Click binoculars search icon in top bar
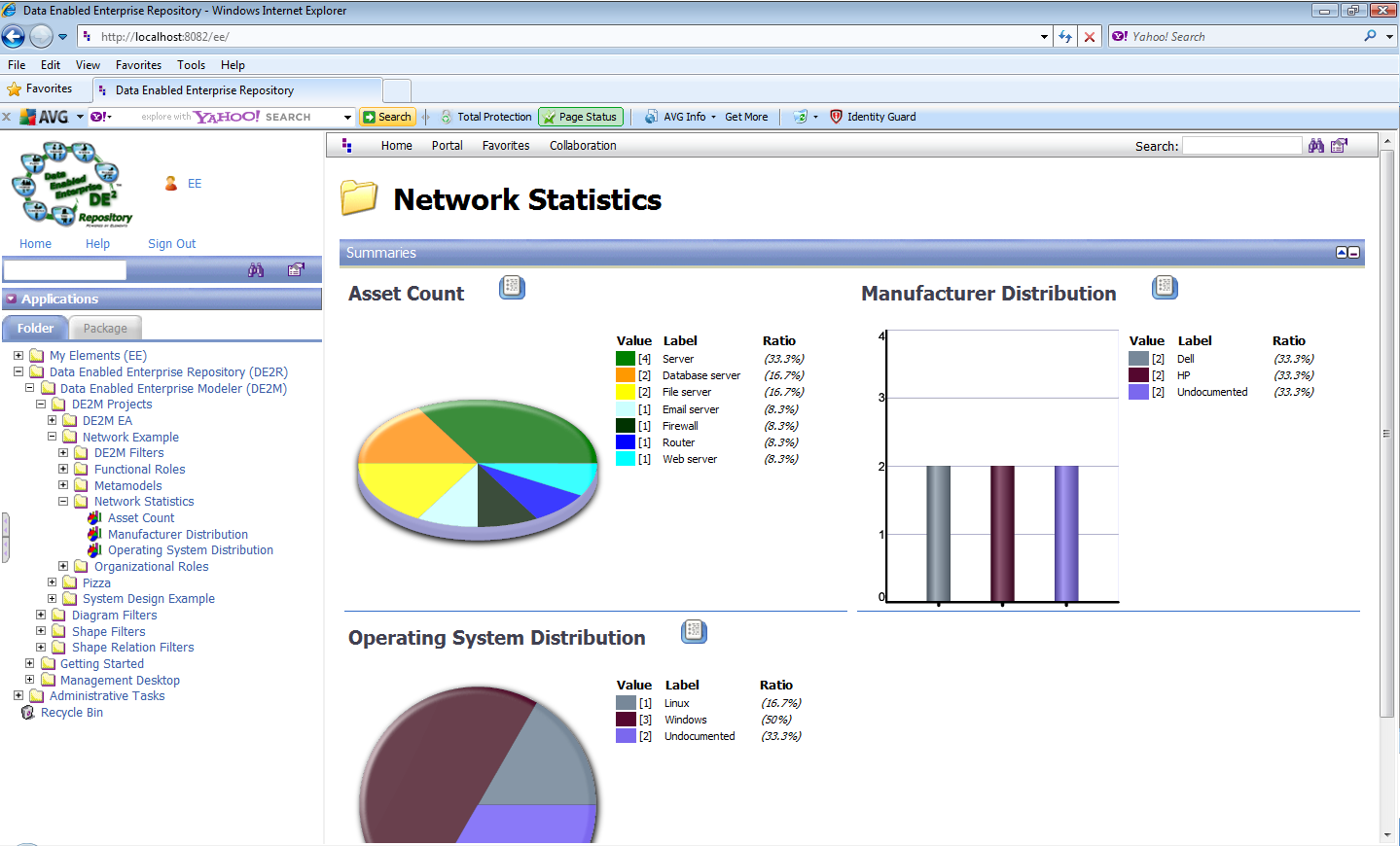The height and width of the screenshot is (846, 1400). 1316,146
